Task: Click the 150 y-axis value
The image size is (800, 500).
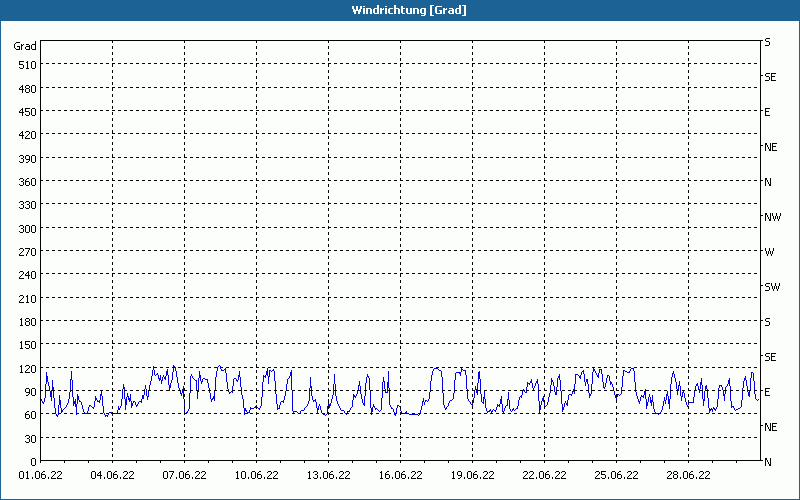Action: (x=27, y=345)
